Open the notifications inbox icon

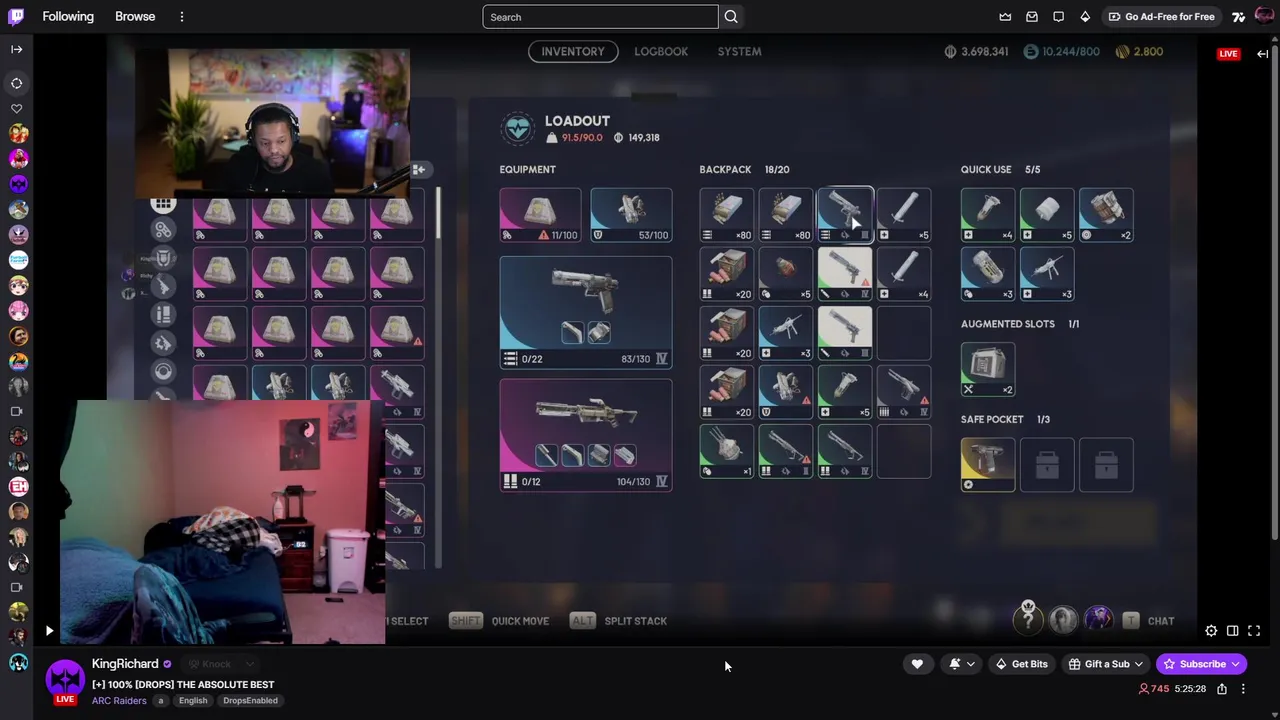(x=1032, y=17)
